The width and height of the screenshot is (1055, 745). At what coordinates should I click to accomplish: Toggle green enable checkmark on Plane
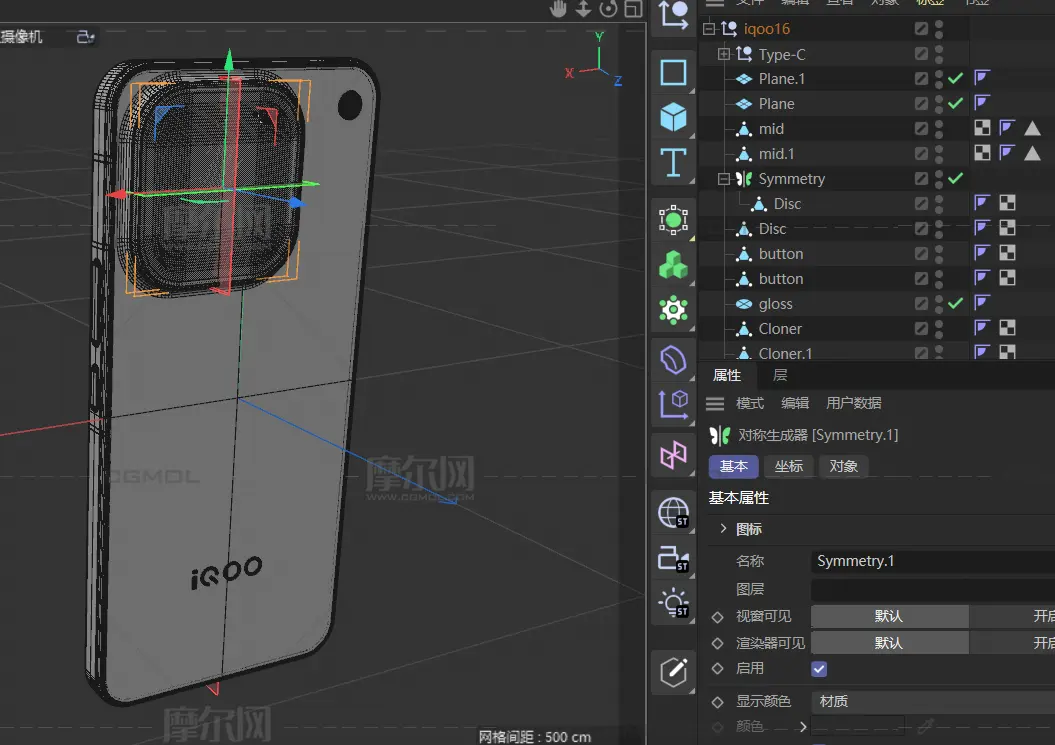tap(955, 104)
